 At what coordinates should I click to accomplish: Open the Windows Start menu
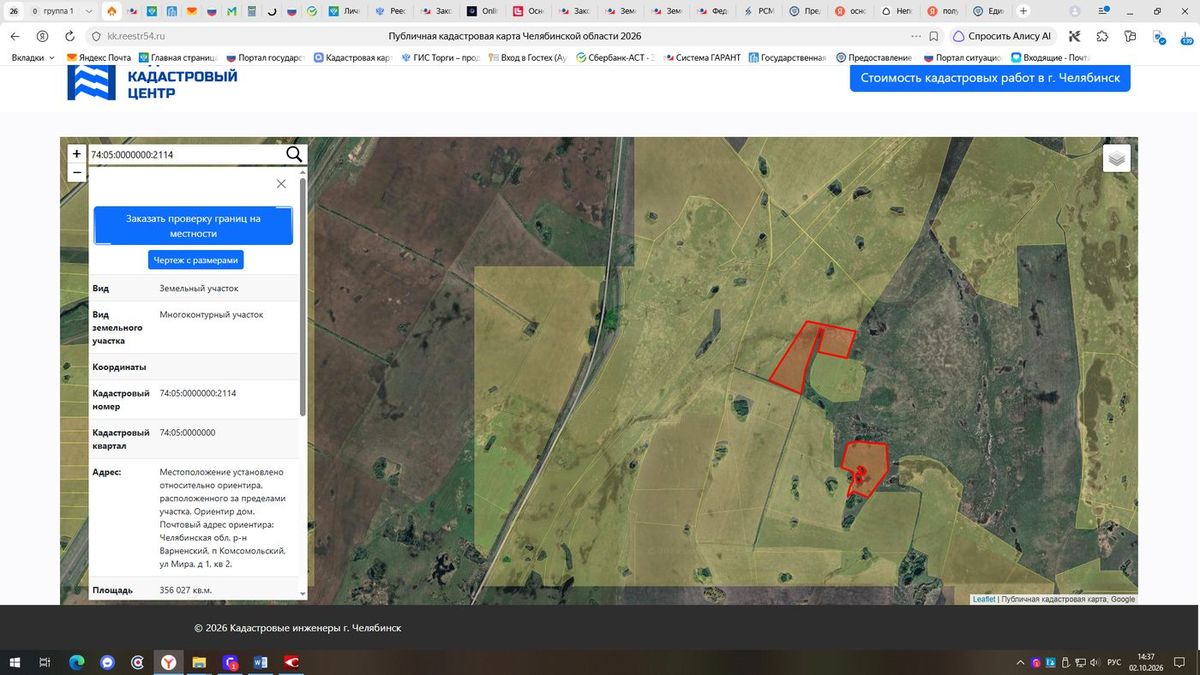pyautogui.click(x=15, y=663)
